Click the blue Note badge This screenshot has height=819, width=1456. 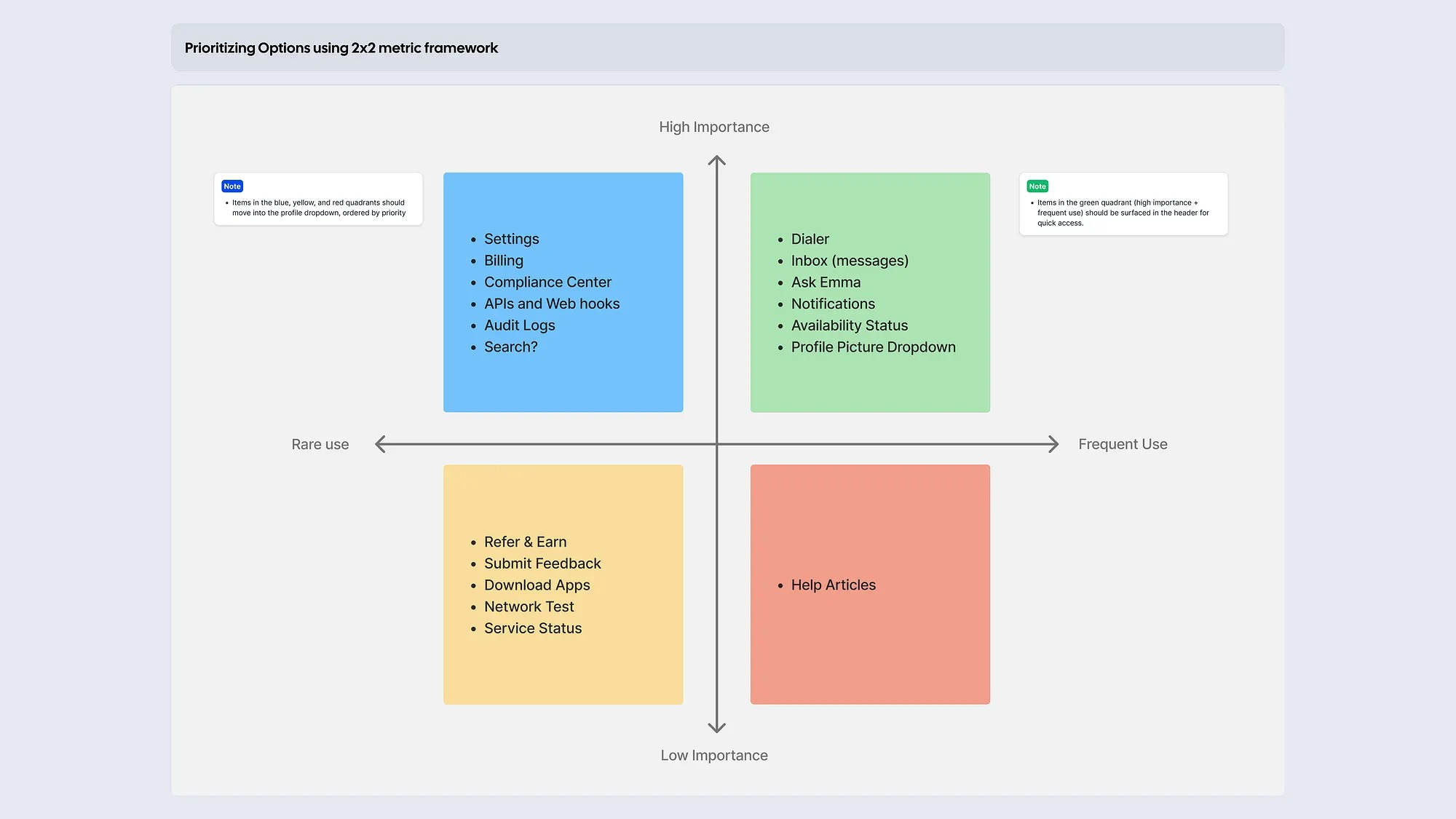click(x=232, y=186)
